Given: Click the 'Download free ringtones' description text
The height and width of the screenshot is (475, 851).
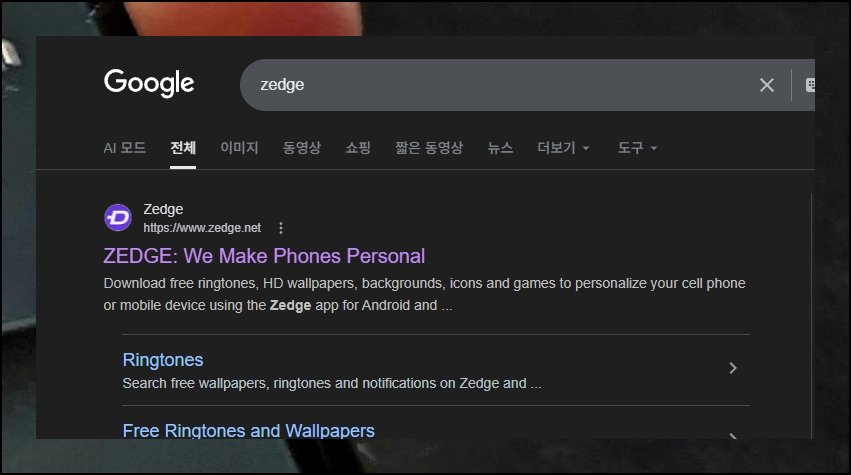Looking at the screenshot, I should click(x=424, y=294).
